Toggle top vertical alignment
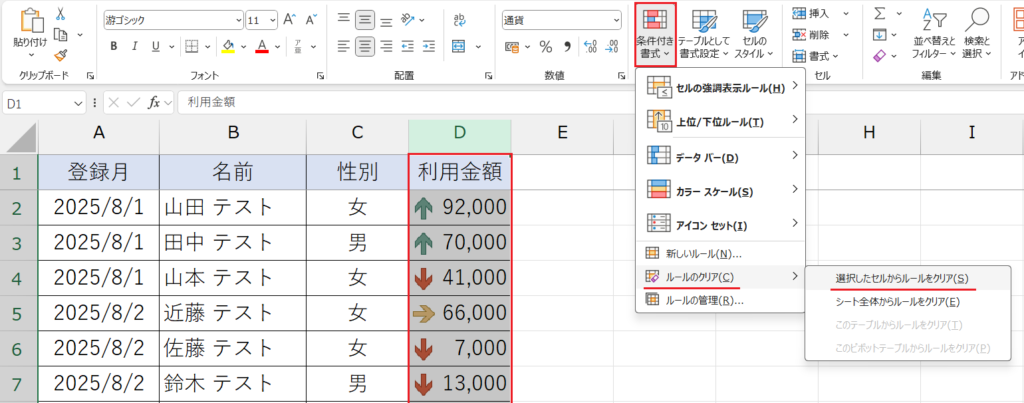 (344, 18)
